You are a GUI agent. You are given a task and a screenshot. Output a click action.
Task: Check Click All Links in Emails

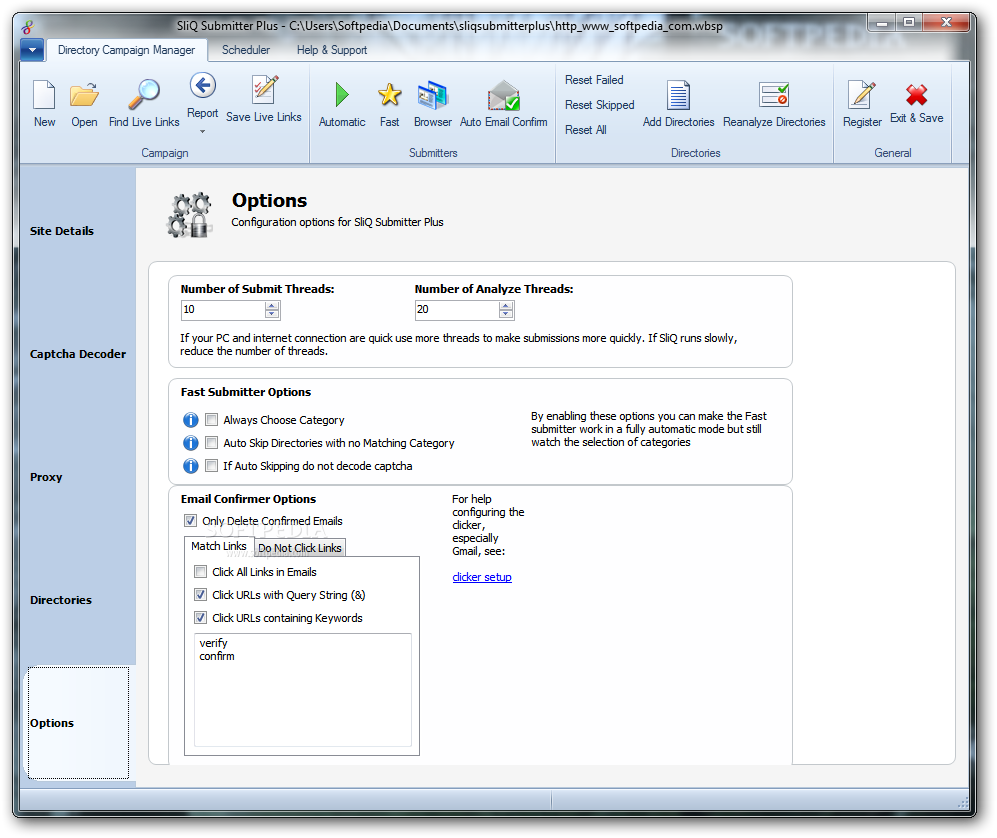200,572
